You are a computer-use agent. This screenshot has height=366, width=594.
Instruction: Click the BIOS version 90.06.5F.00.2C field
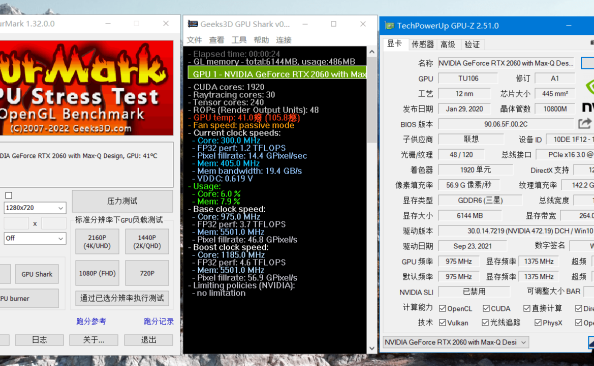click(x=506, y=124)
